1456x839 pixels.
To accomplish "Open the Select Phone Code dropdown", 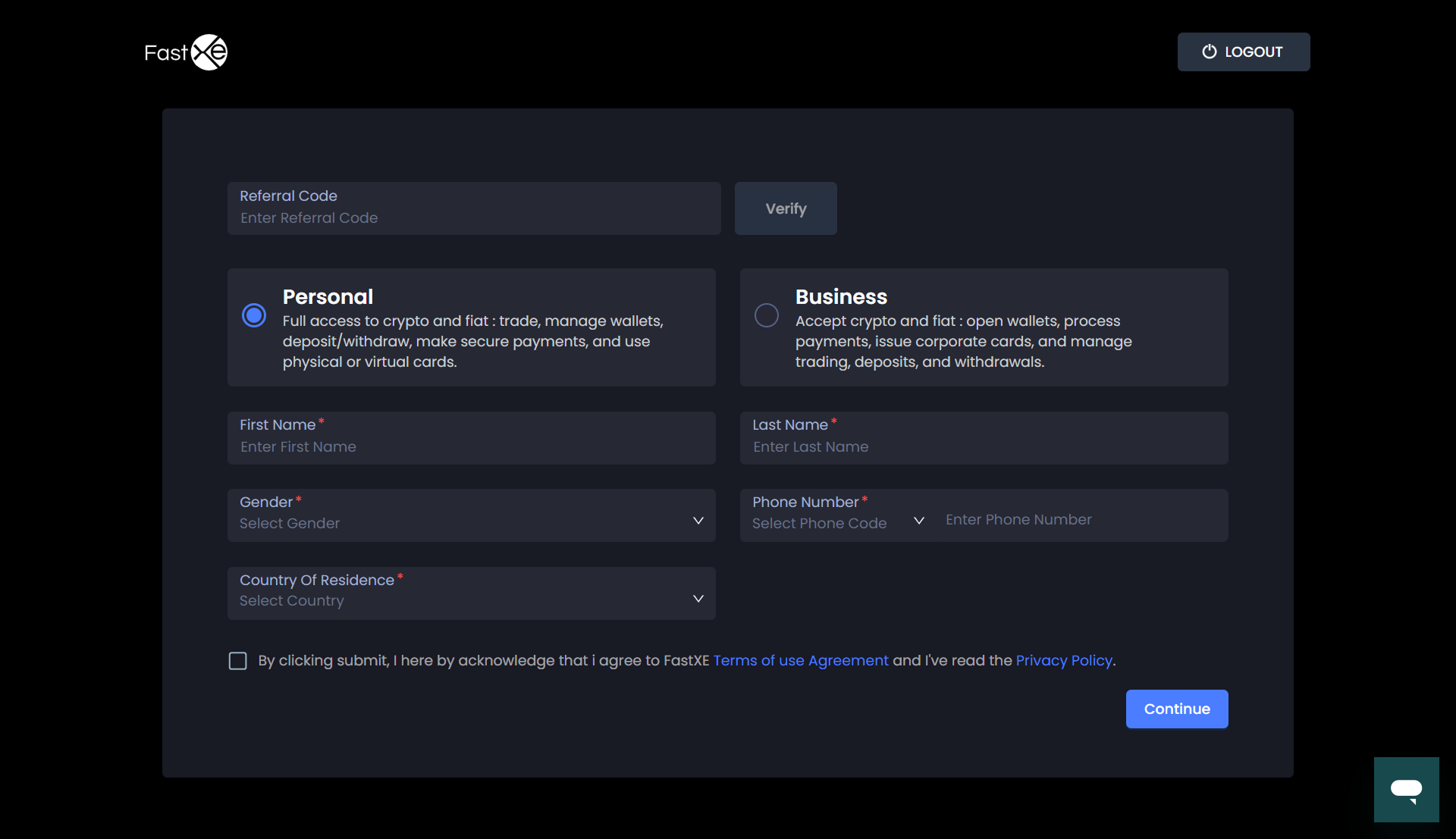I will click(838, 523).
